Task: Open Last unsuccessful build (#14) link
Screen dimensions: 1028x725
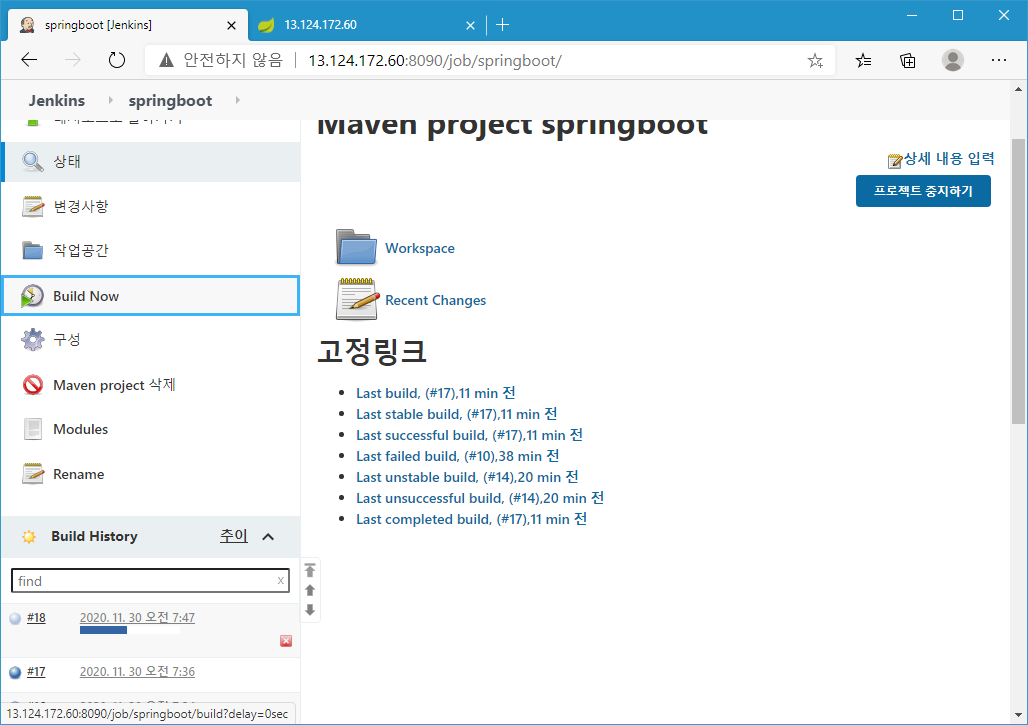Action: (480, 498)
